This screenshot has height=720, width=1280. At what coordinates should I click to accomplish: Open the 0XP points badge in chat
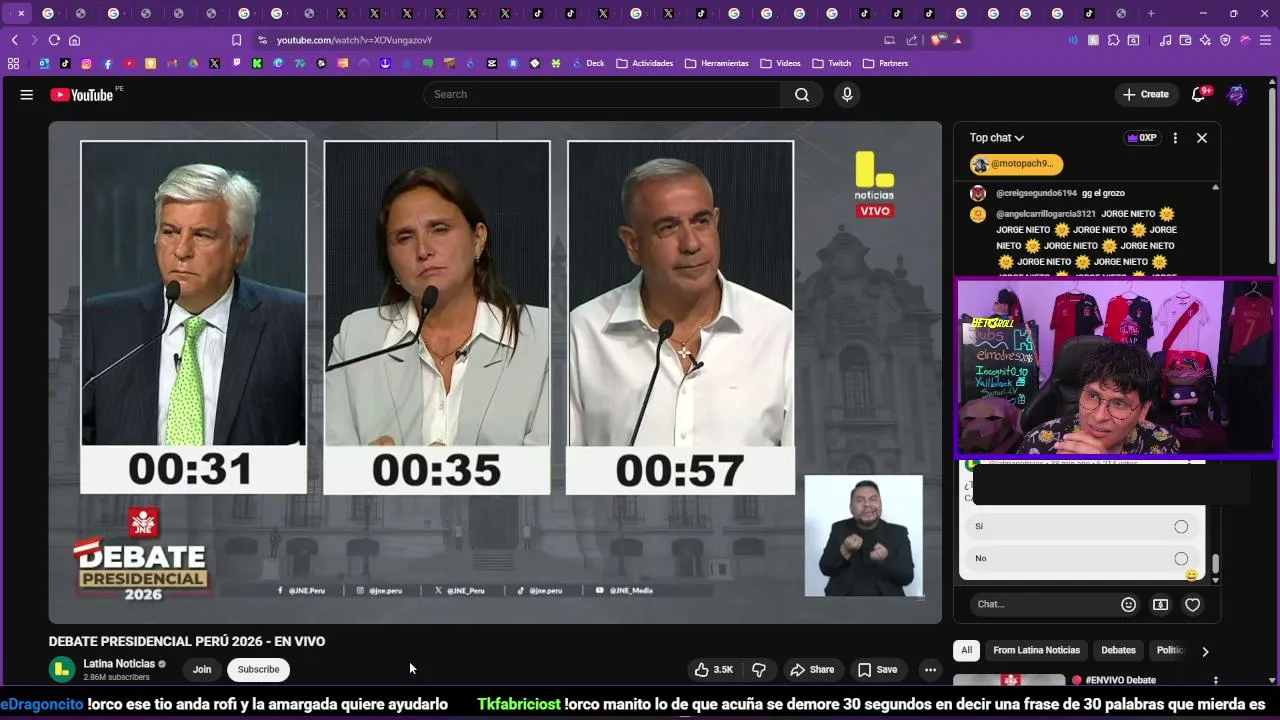pyautogui.click(x=1142, y=138)
